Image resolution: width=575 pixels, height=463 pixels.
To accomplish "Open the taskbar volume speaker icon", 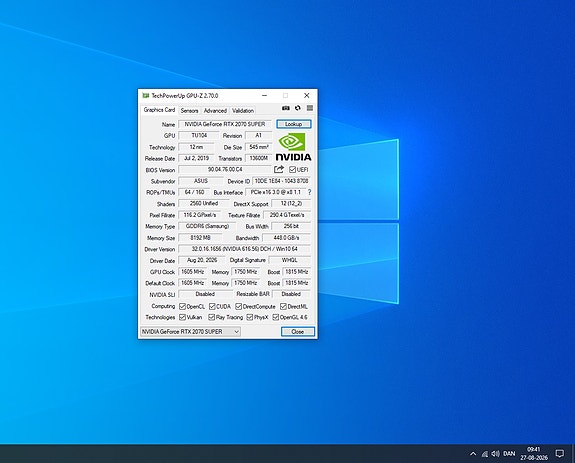I will pyautogui.click(x=495, y=454).
